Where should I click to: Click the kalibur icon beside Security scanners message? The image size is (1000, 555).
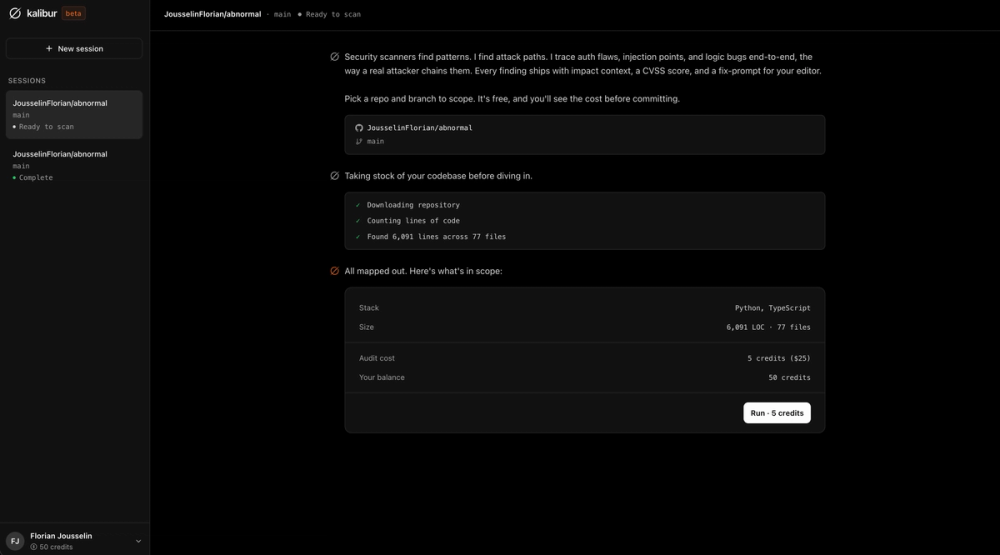click(x=335, y=57)
